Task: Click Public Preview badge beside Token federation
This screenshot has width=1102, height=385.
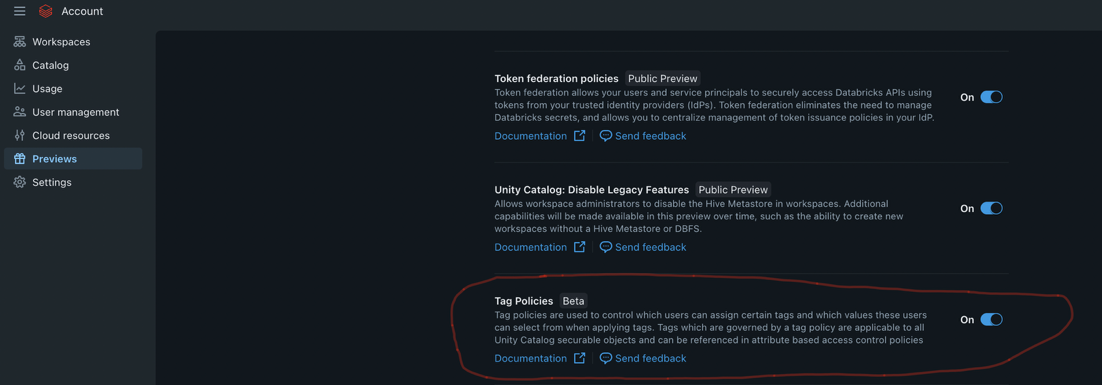Action: click(x=663, y=78)
